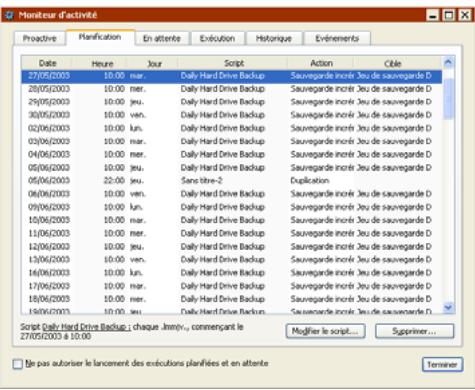
Task: Click the scrollbar up arrow
Action: [x=448, y=63]
